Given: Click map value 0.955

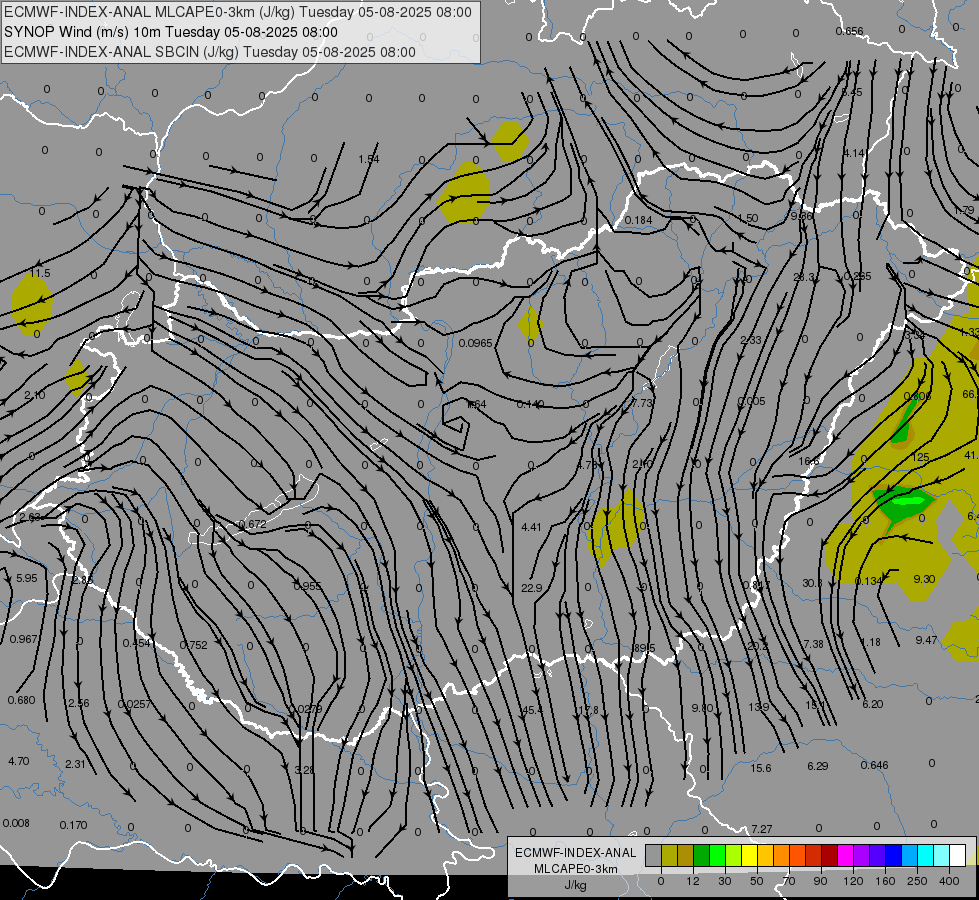Looking at the screenshot, I should coord(307,586).
